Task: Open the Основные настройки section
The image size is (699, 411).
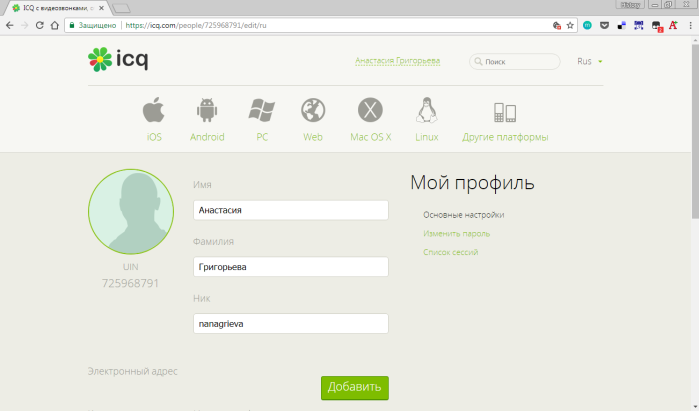Action: point(464,215)
